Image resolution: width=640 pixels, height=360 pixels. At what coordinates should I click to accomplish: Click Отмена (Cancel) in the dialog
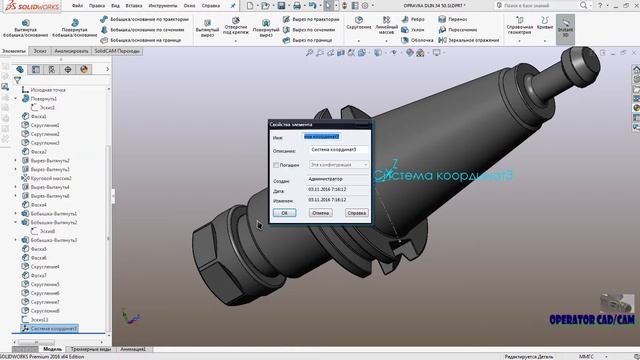click(320, 213)
